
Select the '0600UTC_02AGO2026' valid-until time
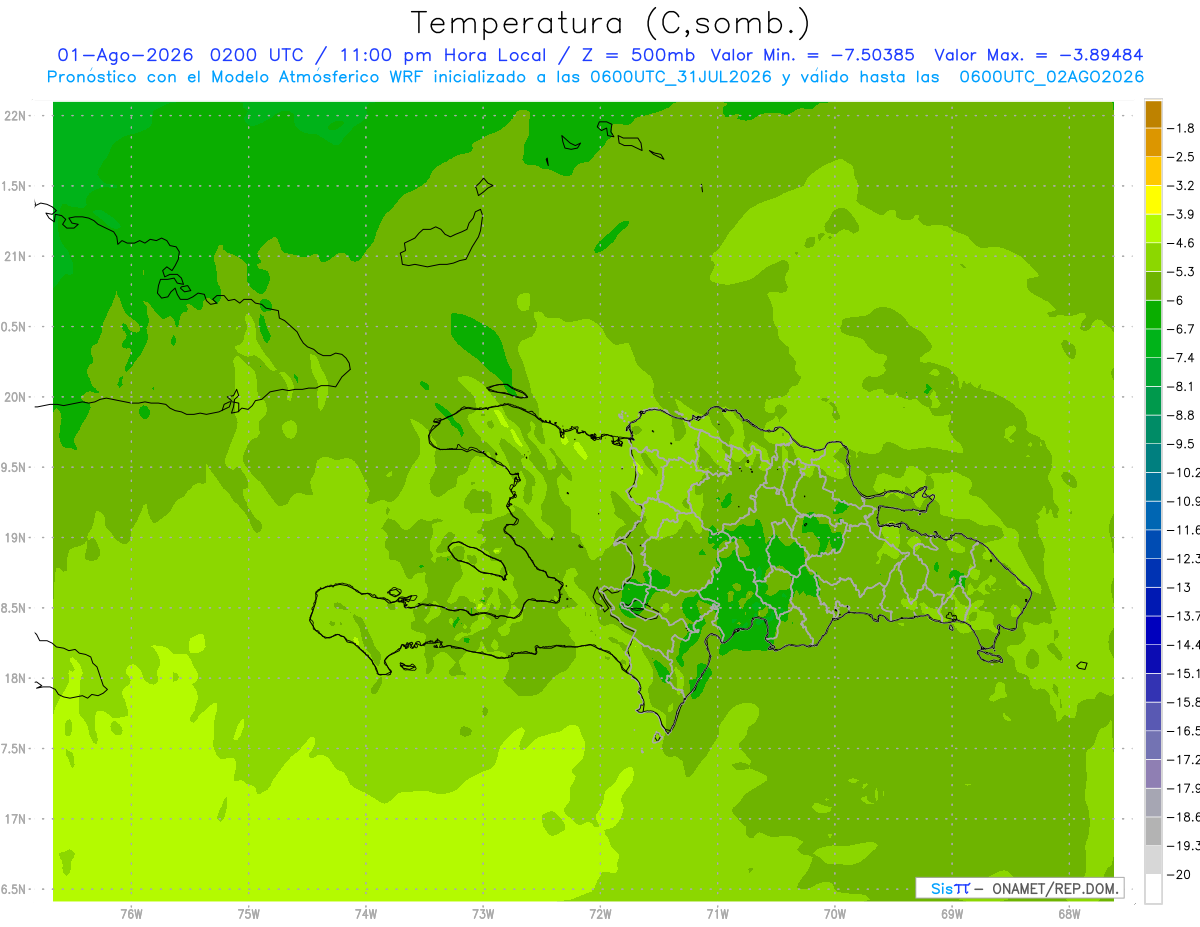click(x=1052, y=77)
